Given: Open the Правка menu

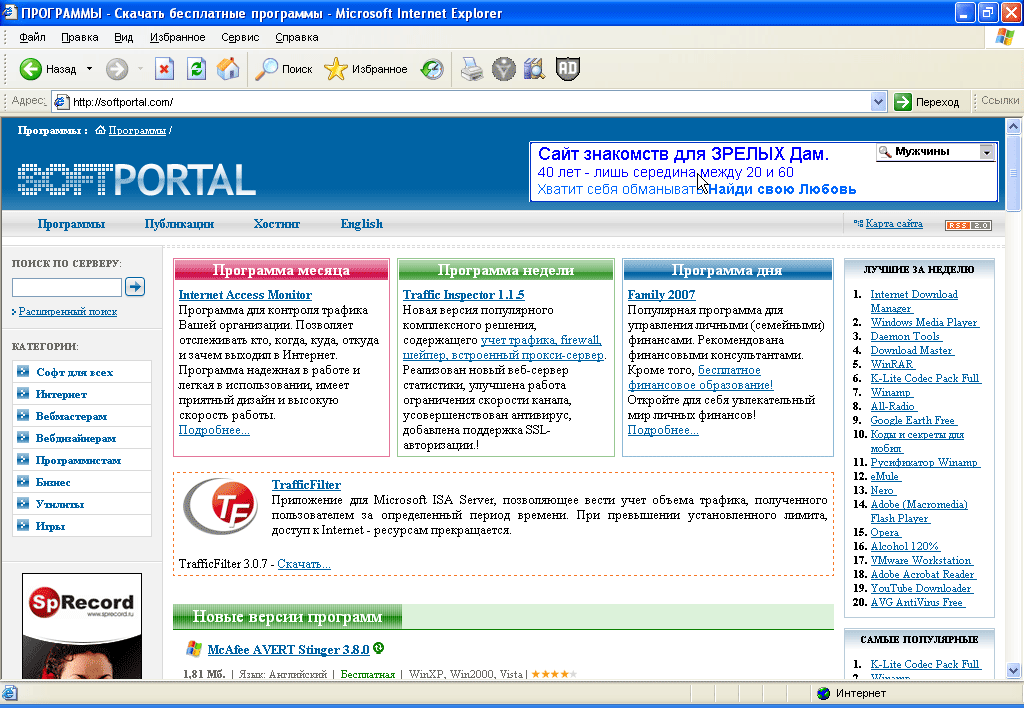Looking at the screenshot, I should point(80,37).
